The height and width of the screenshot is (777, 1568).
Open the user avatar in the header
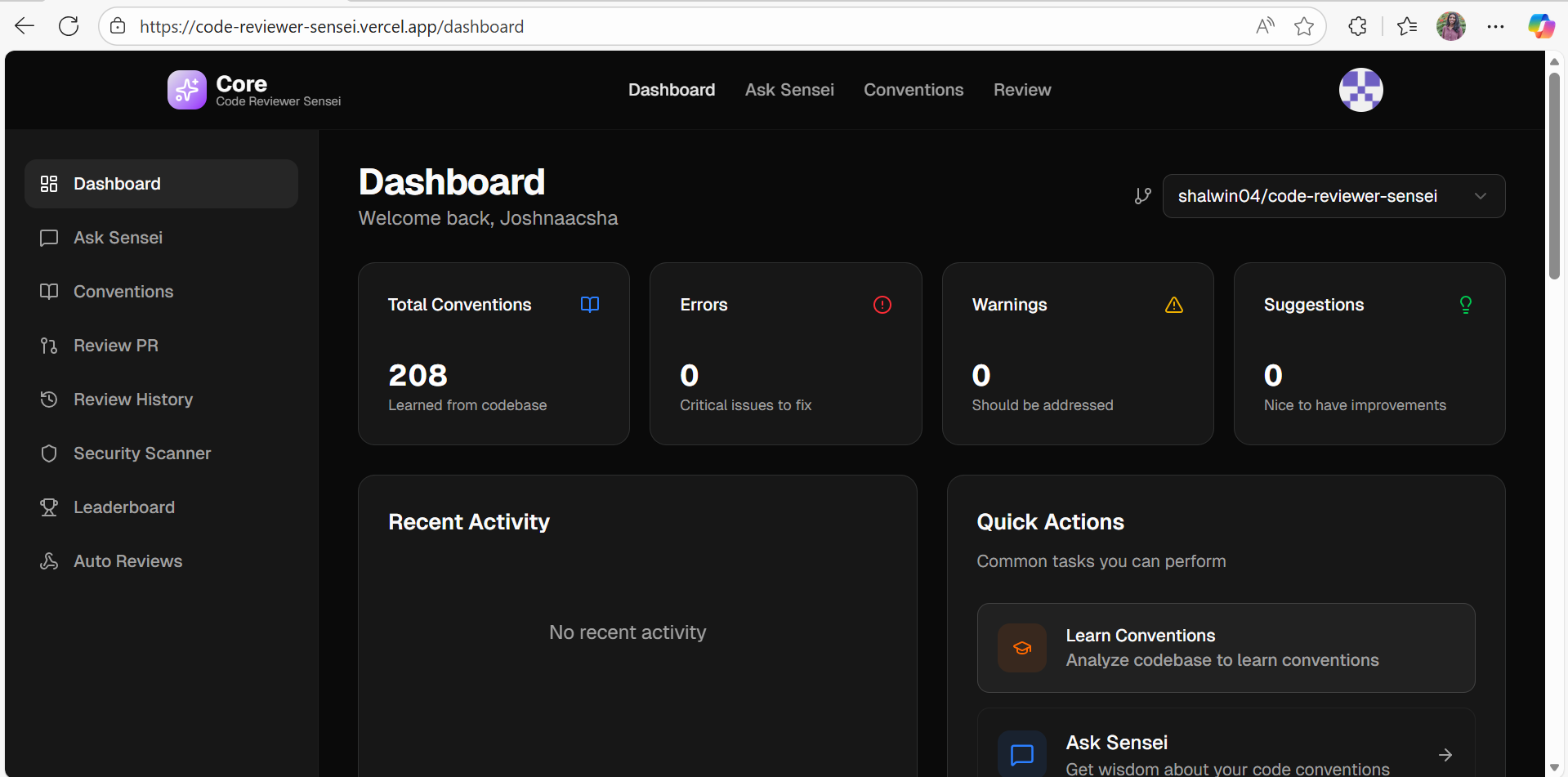coord(1360,90)
